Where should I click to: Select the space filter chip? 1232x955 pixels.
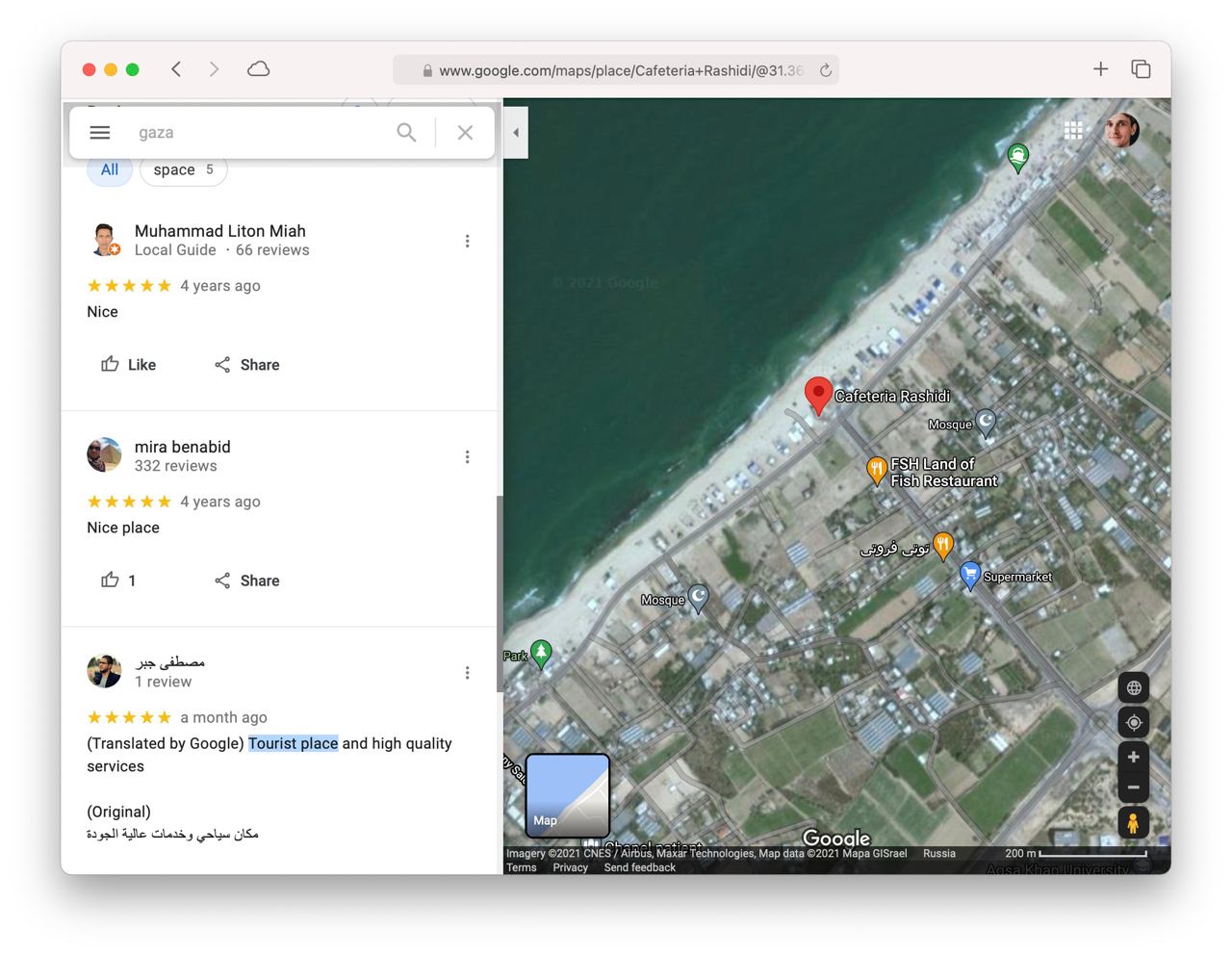point(184,169)
